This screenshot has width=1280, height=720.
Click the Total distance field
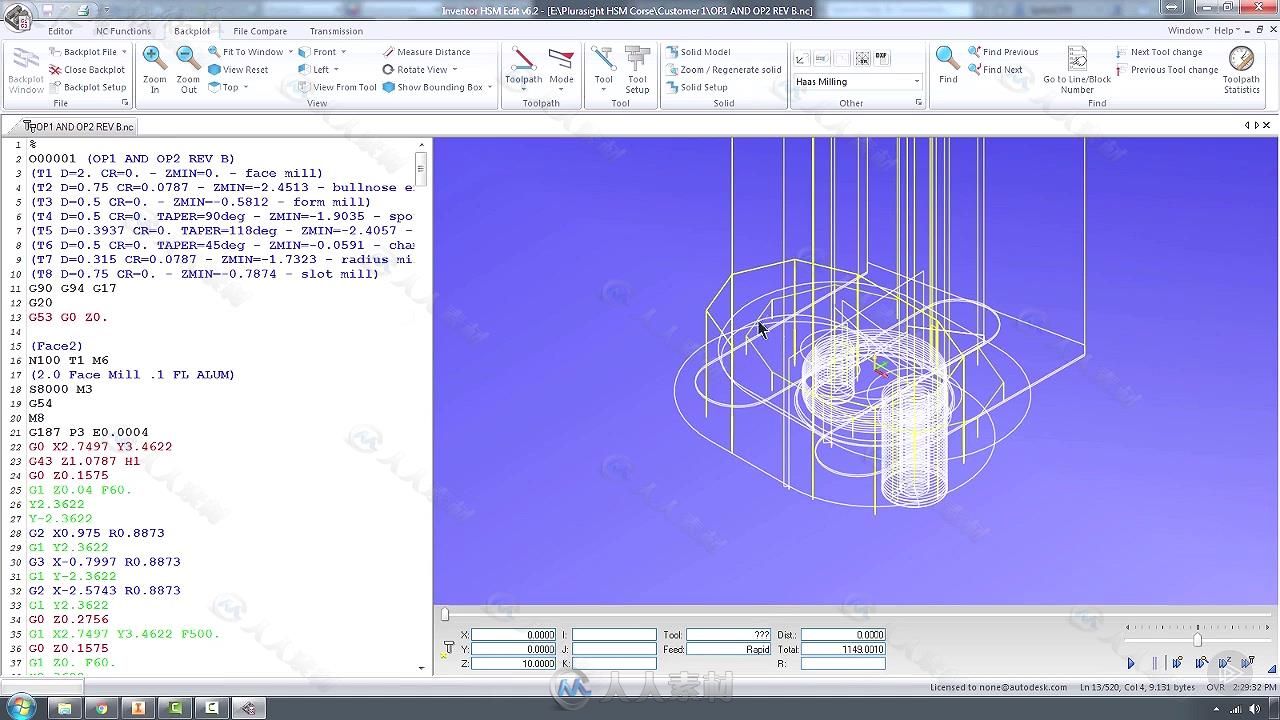tap(843, 649)
